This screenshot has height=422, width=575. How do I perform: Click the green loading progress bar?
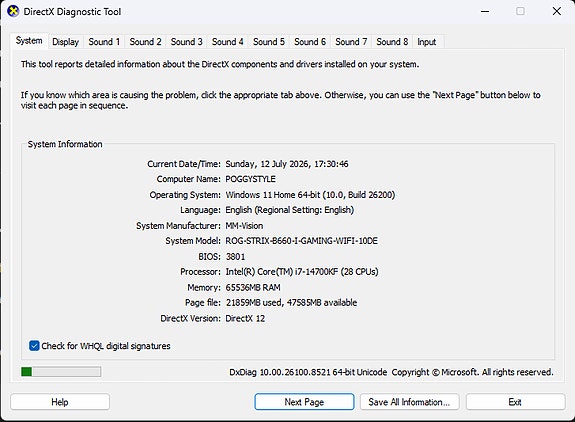pos(61,372)
